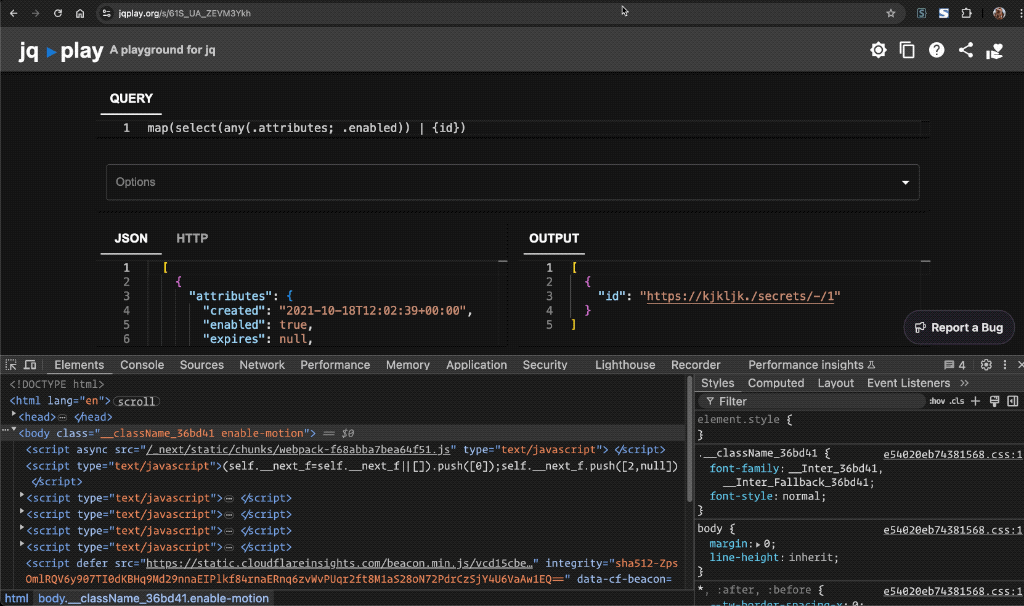The height and width of the screenshot is (606, 1024).
Task: Open the Lighthouse DevTools panel
Action: [625, 365]
